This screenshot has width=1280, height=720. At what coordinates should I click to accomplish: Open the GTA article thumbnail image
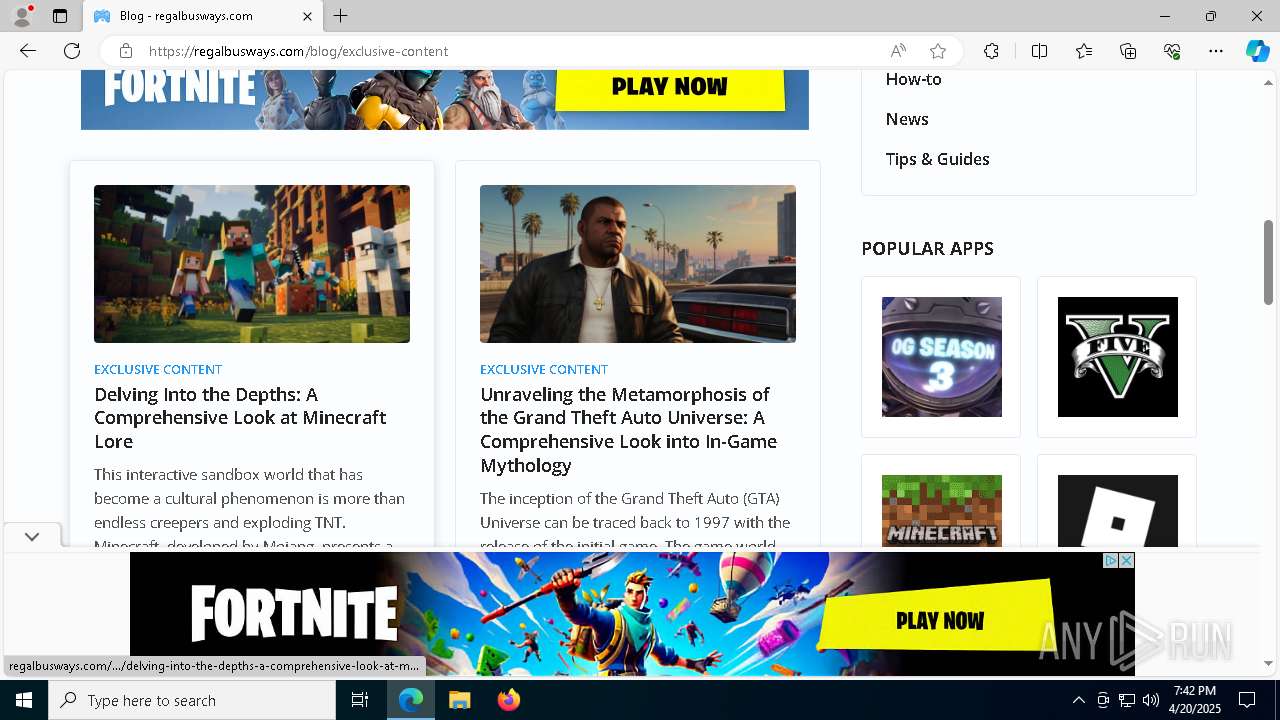pos(638,264)
